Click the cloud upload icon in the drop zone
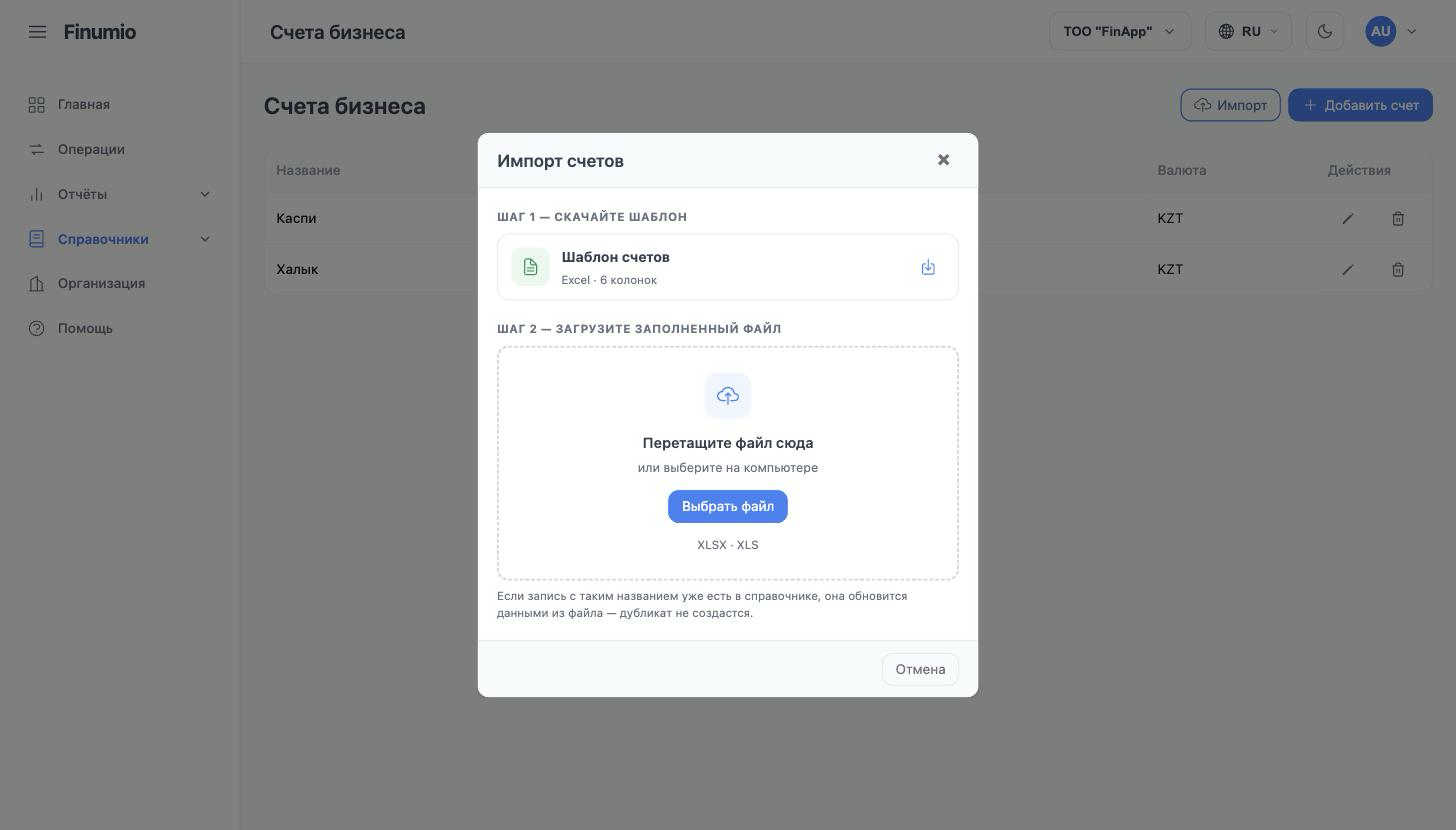 click(x=728, y=396)
